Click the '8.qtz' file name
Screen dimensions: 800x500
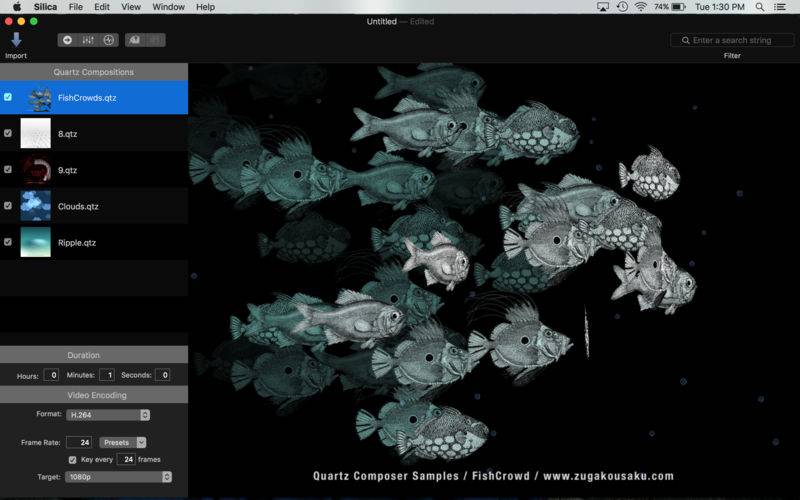point(67,134)
